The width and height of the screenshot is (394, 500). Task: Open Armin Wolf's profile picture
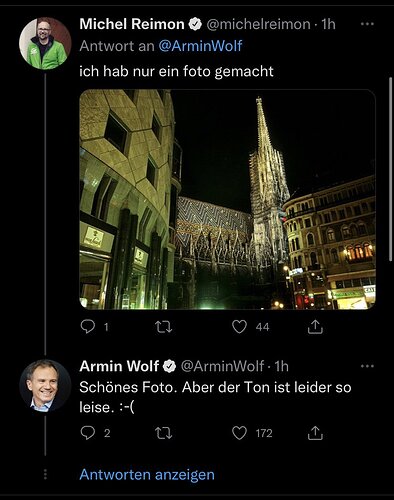pyautogui.click(x=45, y=386)
